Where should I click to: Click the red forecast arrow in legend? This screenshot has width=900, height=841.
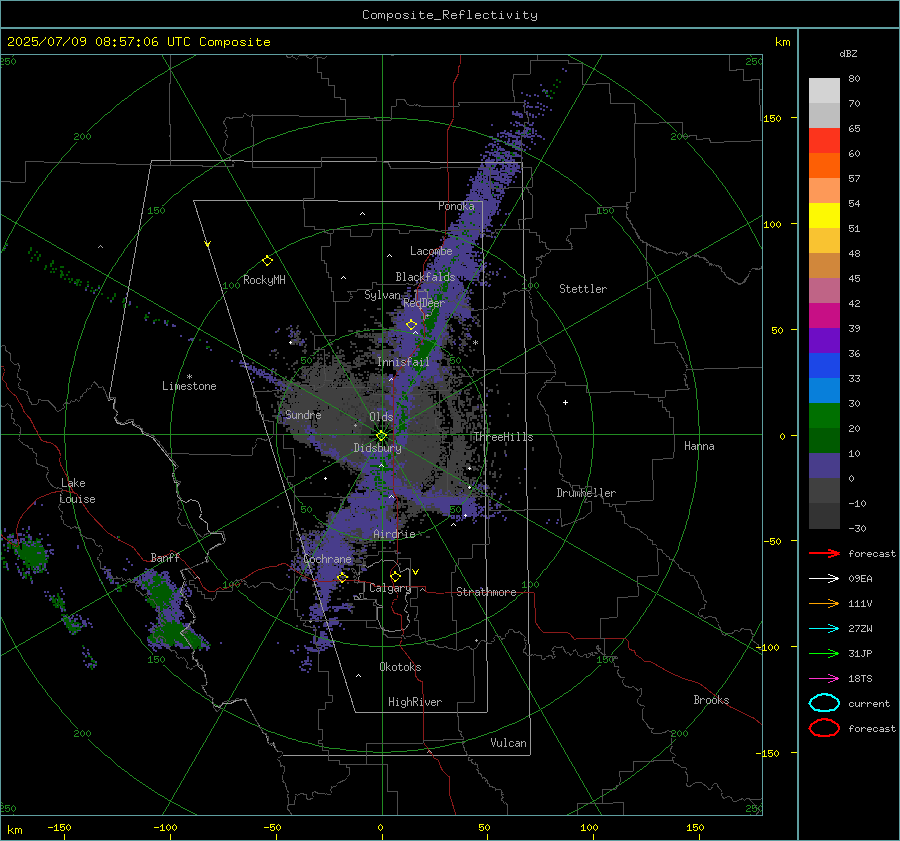point(824,553)
